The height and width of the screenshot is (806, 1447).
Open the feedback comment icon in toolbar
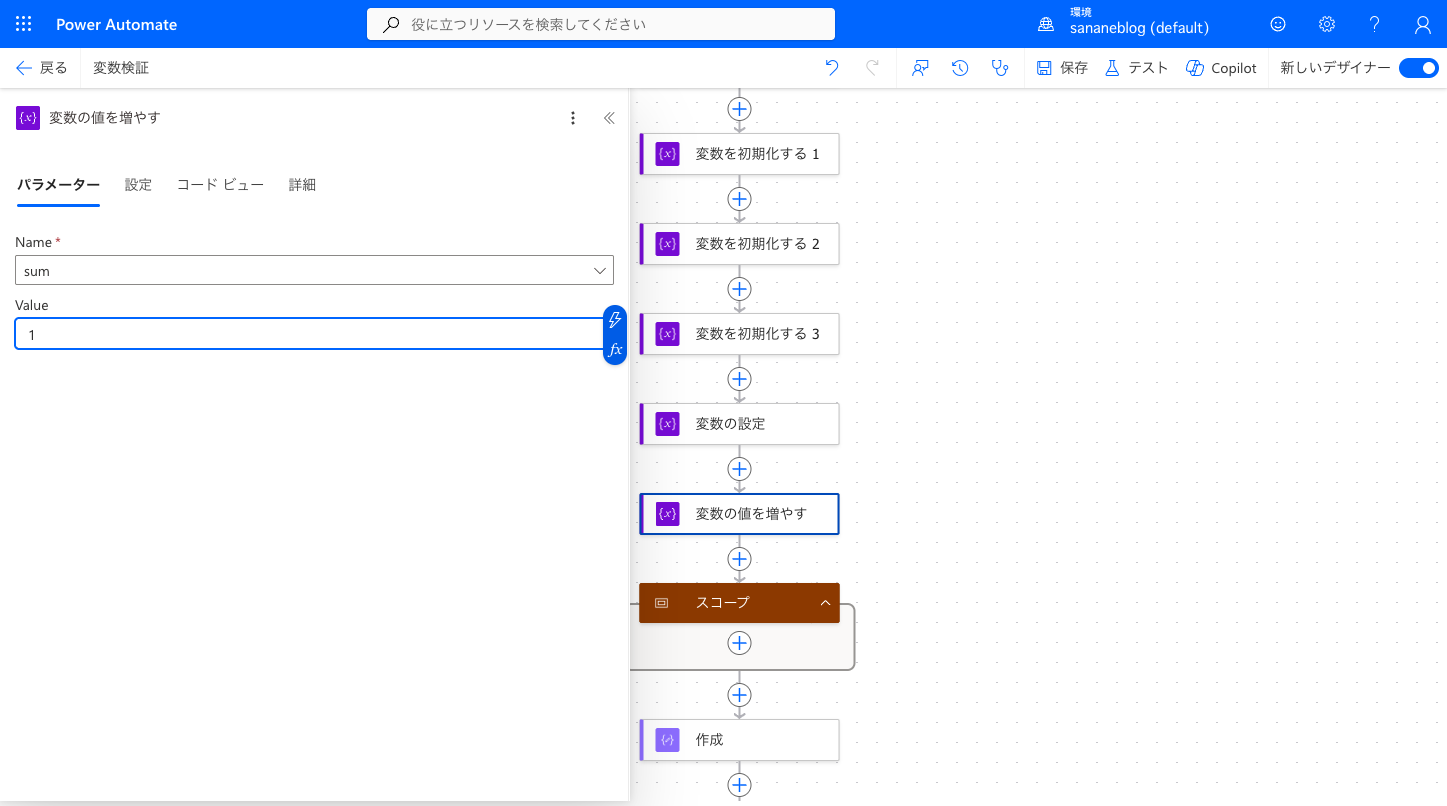[x=920, y=68]
